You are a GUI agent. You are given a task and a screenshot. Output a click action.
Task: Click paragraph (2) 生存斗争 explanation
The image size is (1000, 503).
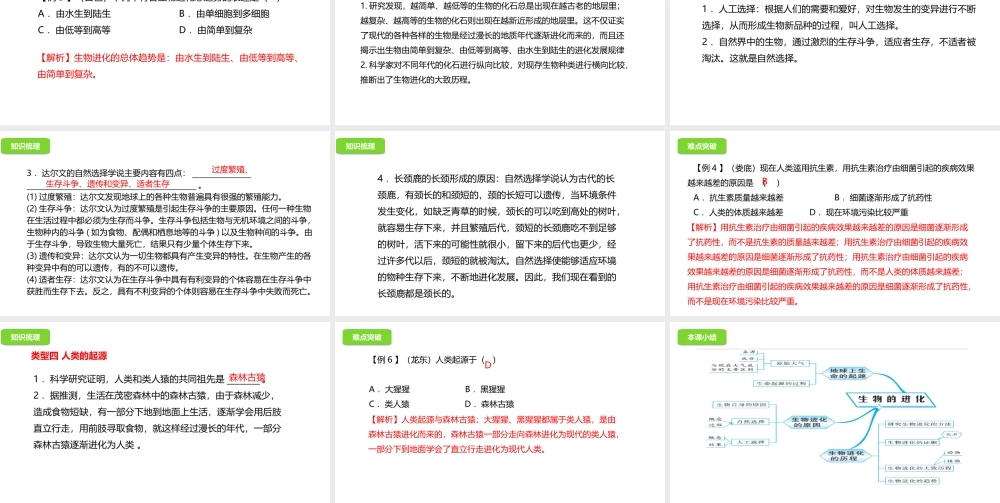[169, 226]
